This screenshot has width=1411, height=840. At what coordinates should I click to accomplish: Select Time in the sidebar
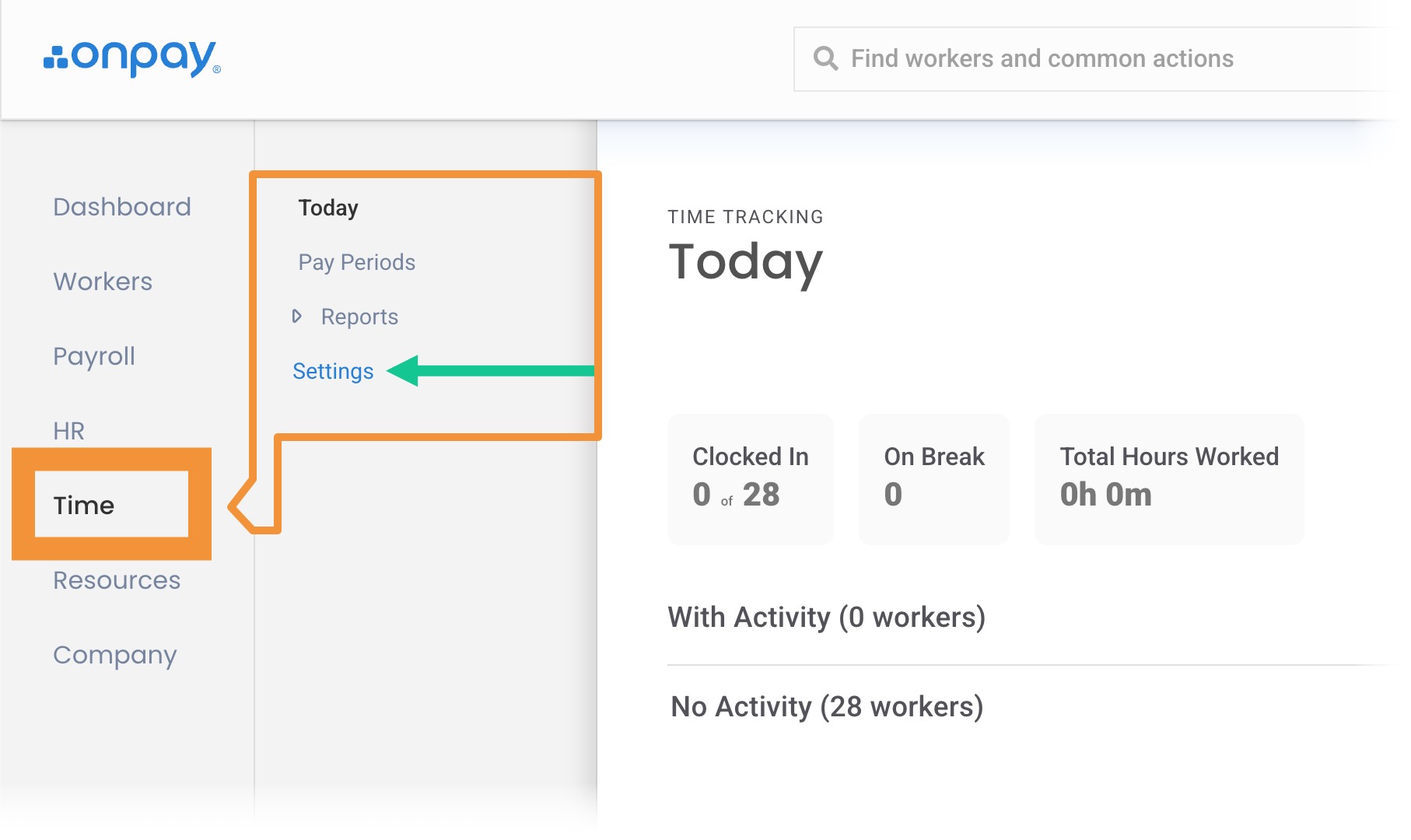click(x=84, y=506)
